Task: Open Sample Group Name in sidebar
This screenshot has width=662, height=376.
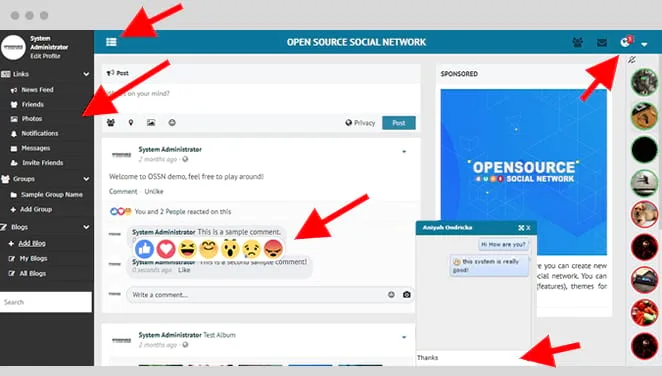Action: pyautogui.click(x=52, y=195)
